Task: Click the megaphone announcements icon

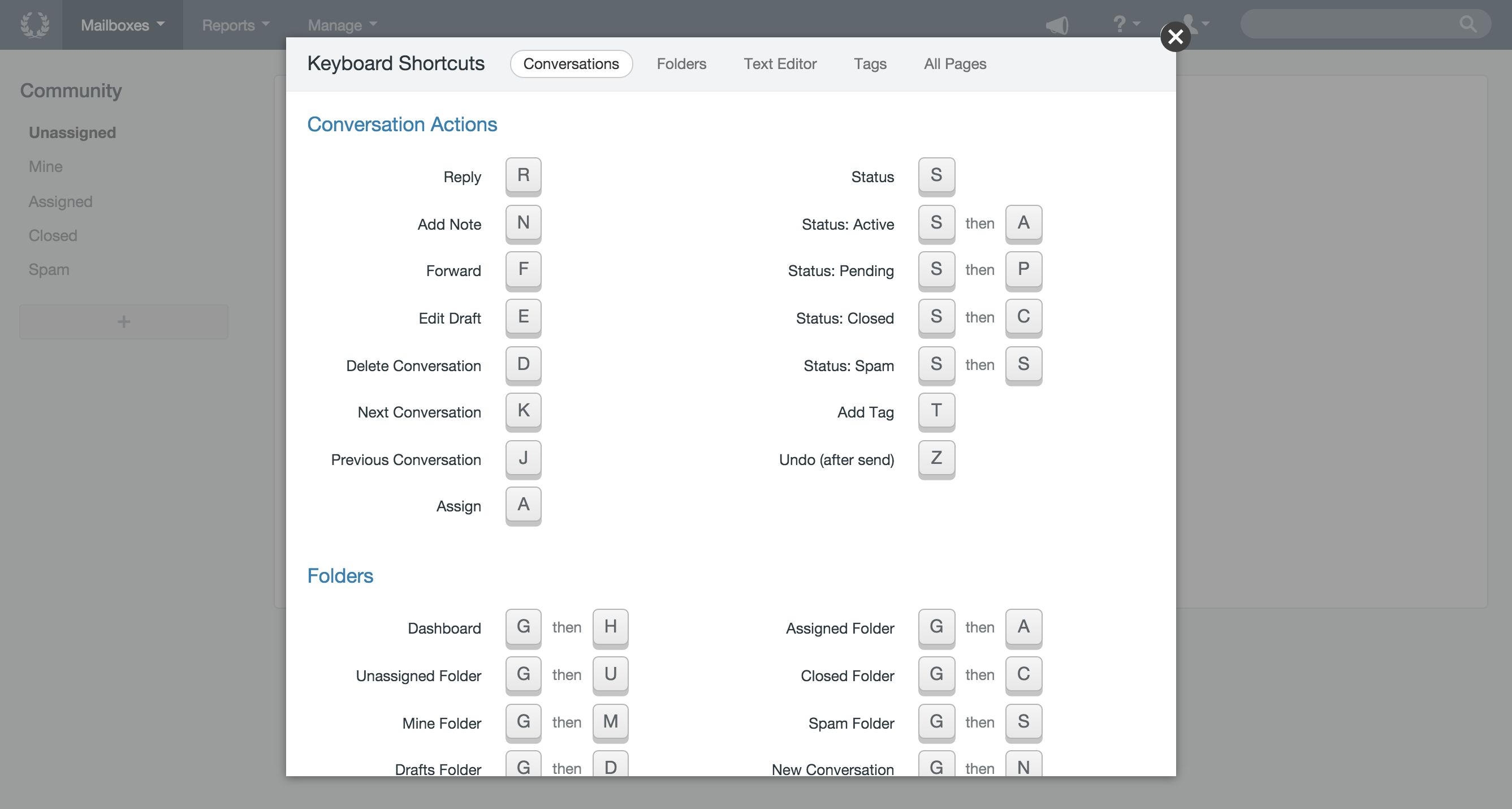Action: [x=1057, y=25]
